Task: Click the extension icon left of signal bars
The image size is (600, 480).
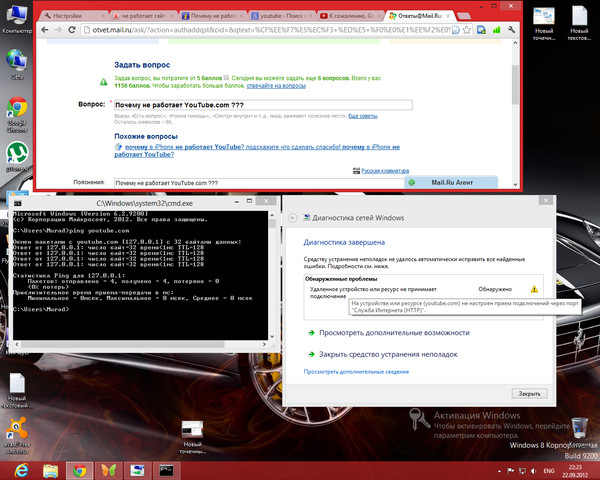Action: point(481,30)
